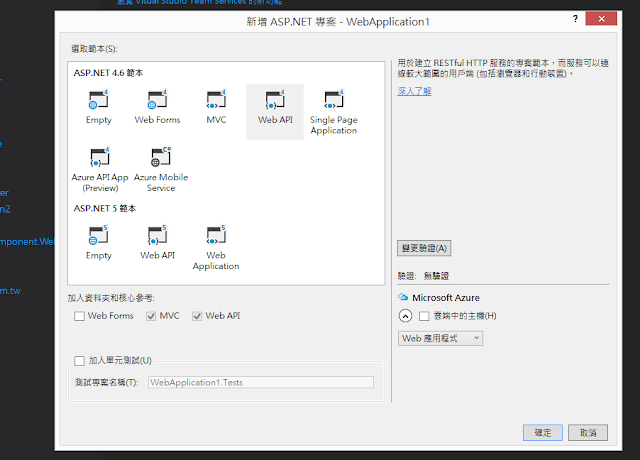Image resolution: width=640 pixels, height=460 pixels.
Task: Click the Microsoft Azure section title
Action: point(446,298)
